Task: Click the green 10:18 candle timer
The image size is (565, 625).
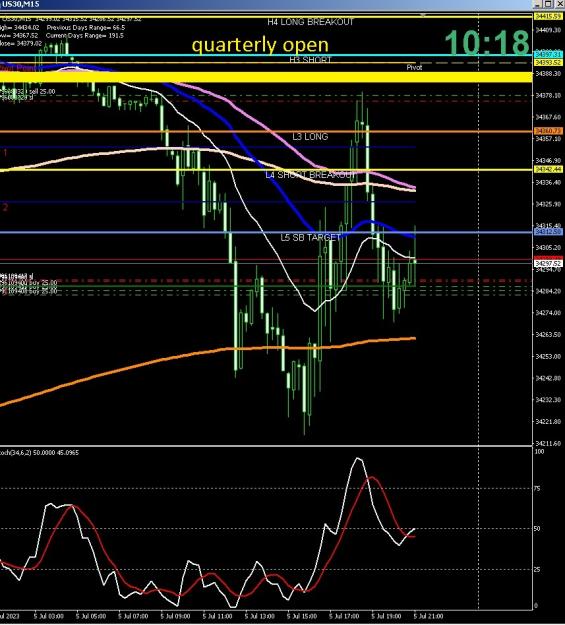Action: click(x=487, y=42)
